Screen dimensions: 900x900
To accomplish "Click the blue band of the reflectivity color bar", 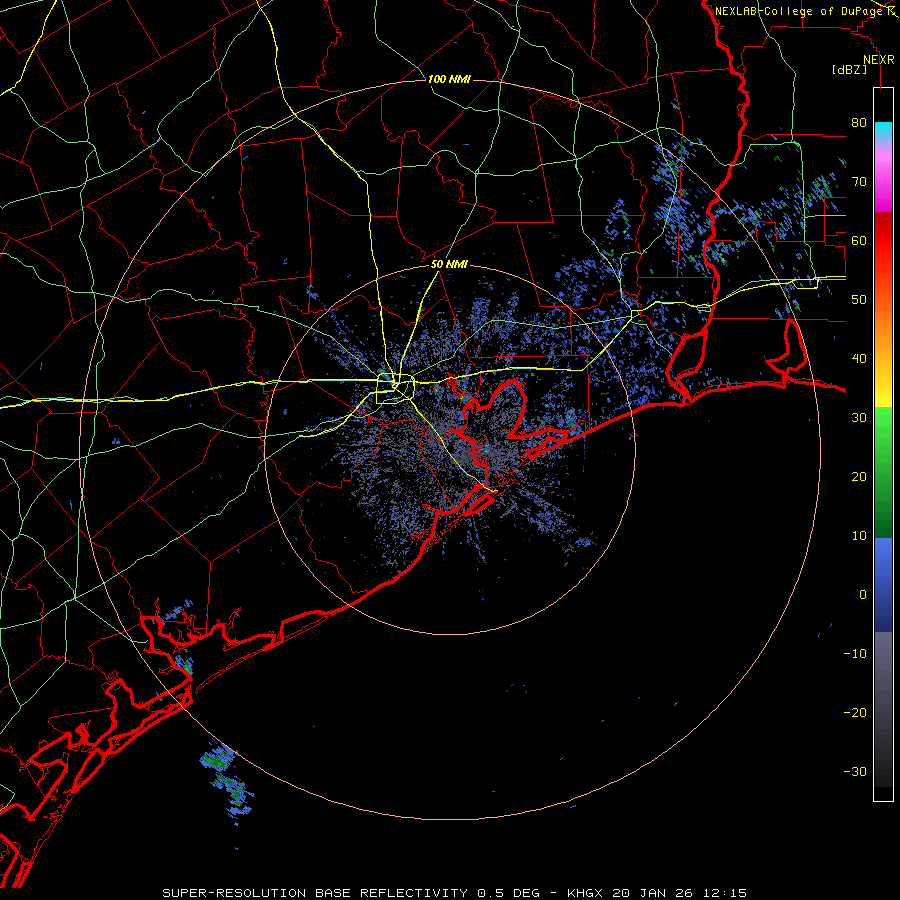I will pos(883,584).
